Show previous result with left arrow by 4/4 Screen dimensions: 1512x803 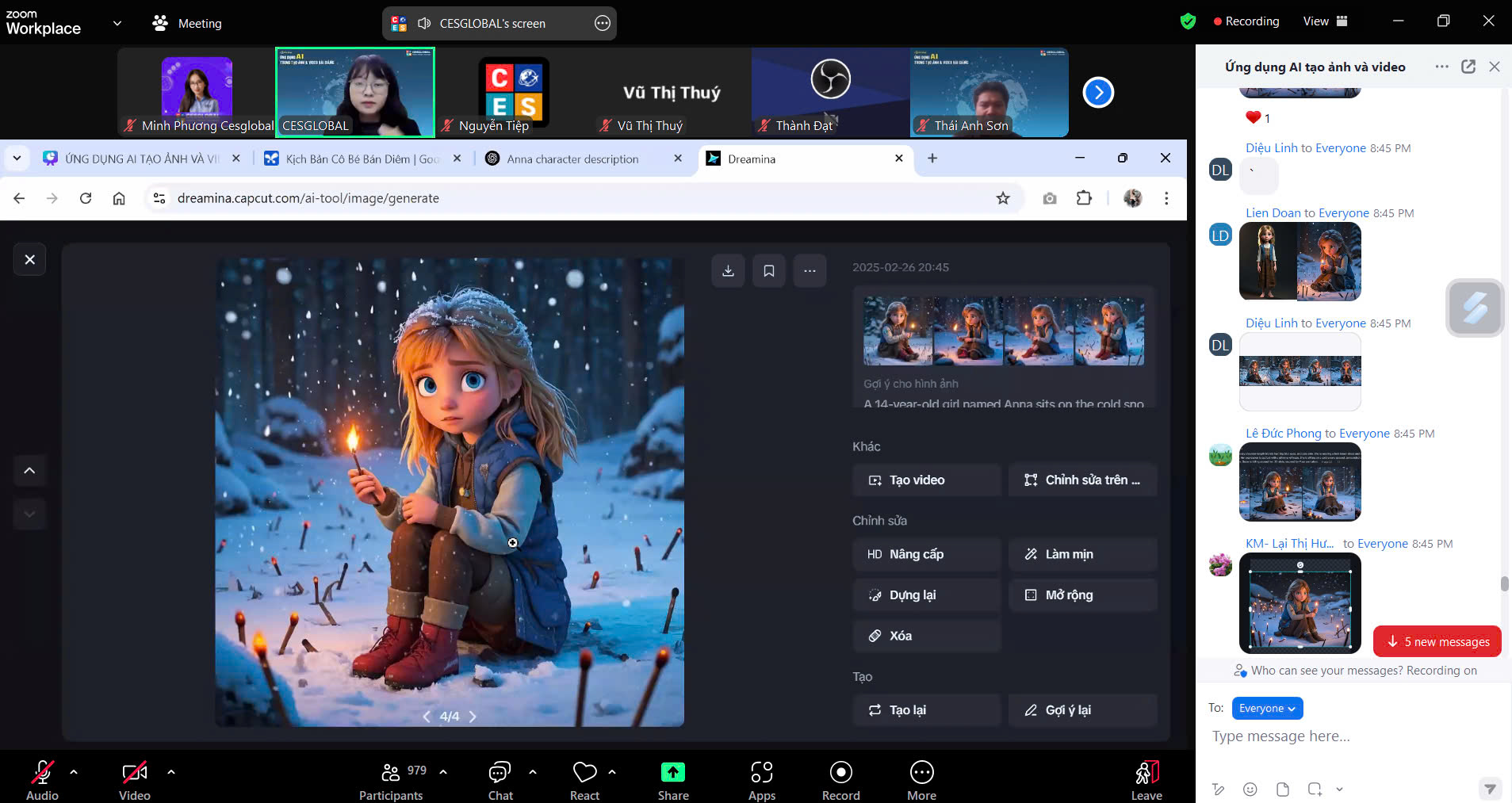[x=427, y=717]
